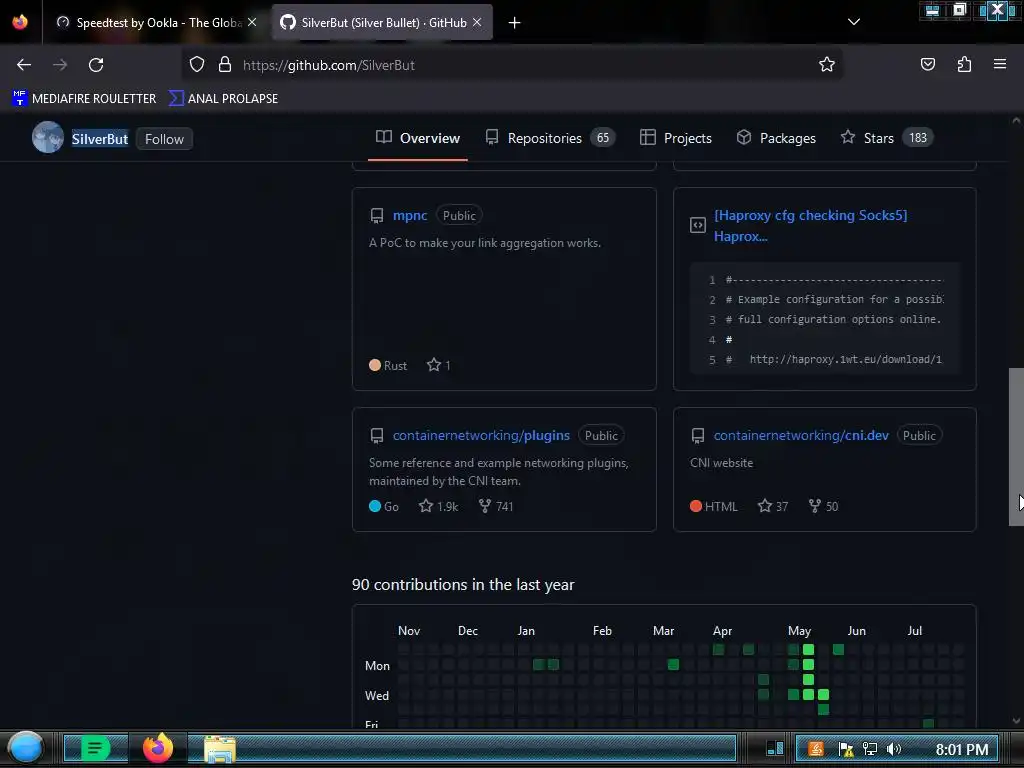Click the 8:01 PM clock

961,750
